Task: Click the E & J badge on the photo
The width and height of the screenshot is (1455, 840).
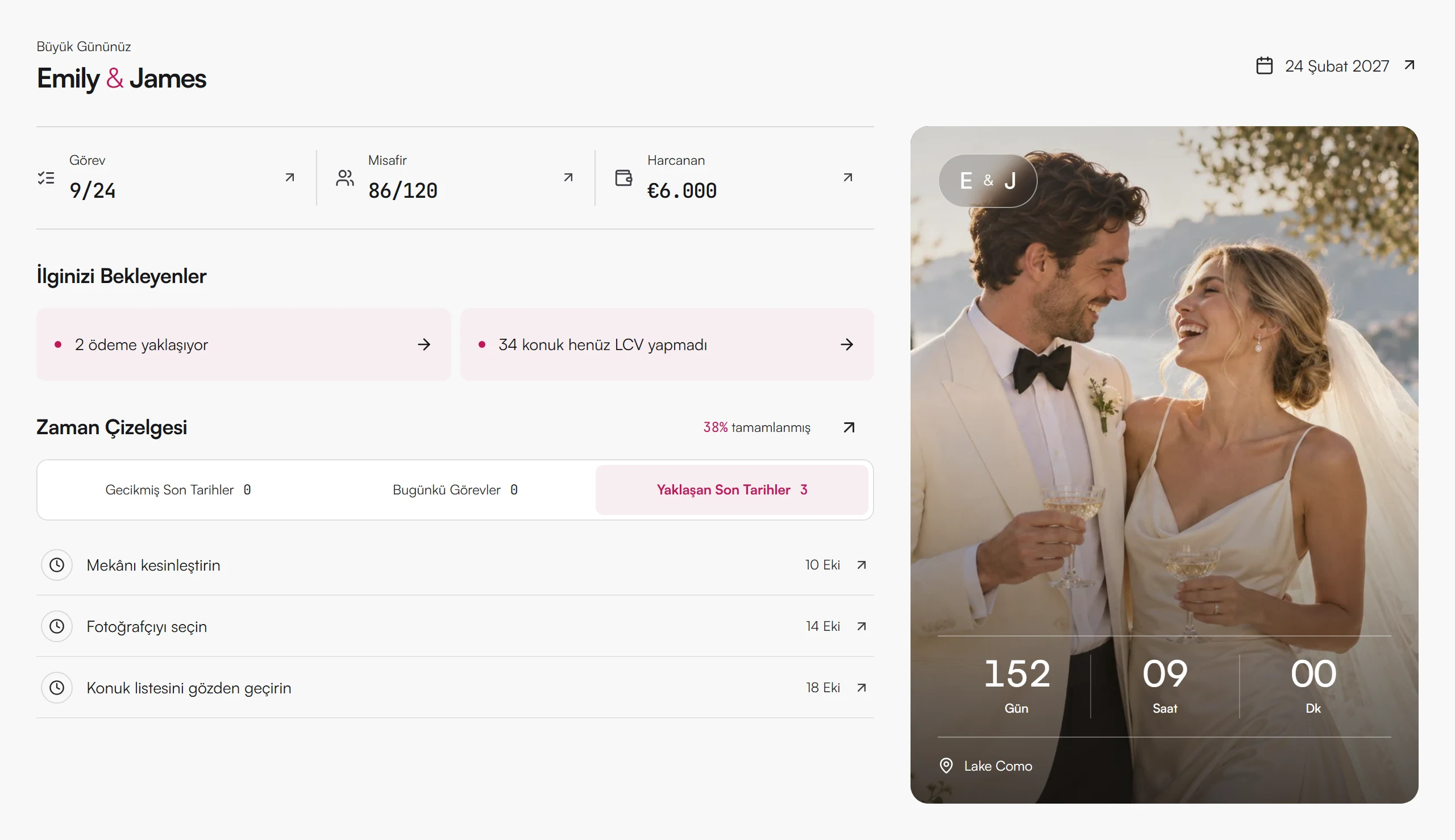Action: point(988,181)
